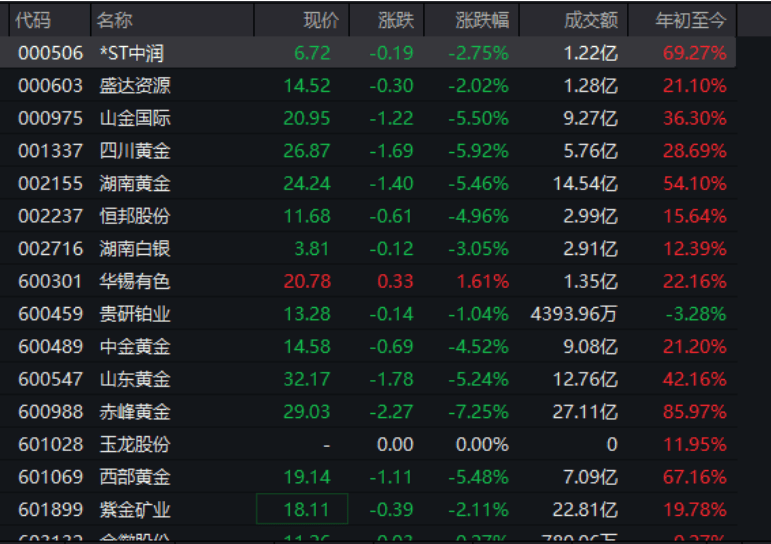771x544 pixels.
Task: Click stock code 002237
Action: [x=50, y=216]
